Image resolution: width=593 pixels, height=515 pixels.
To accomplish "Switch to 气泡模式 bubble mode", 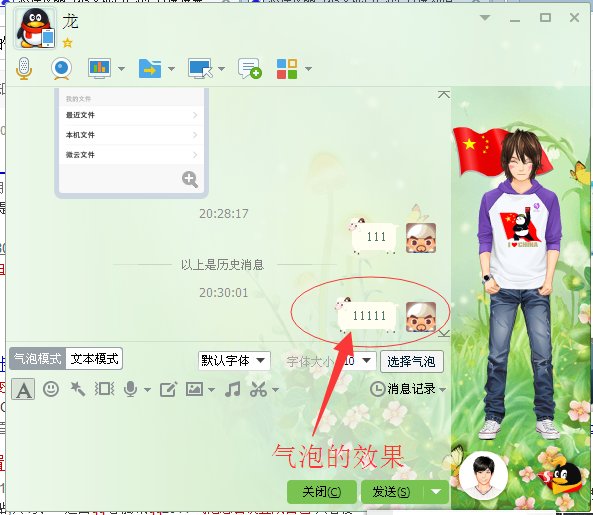I will coord(37,358).
